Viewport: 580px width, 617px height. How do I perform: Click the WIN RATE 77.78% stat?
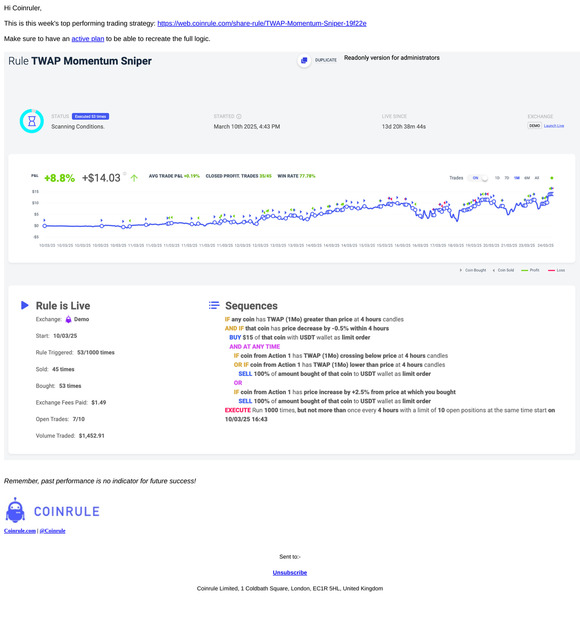pyautogui.click(x=296, y=176)
